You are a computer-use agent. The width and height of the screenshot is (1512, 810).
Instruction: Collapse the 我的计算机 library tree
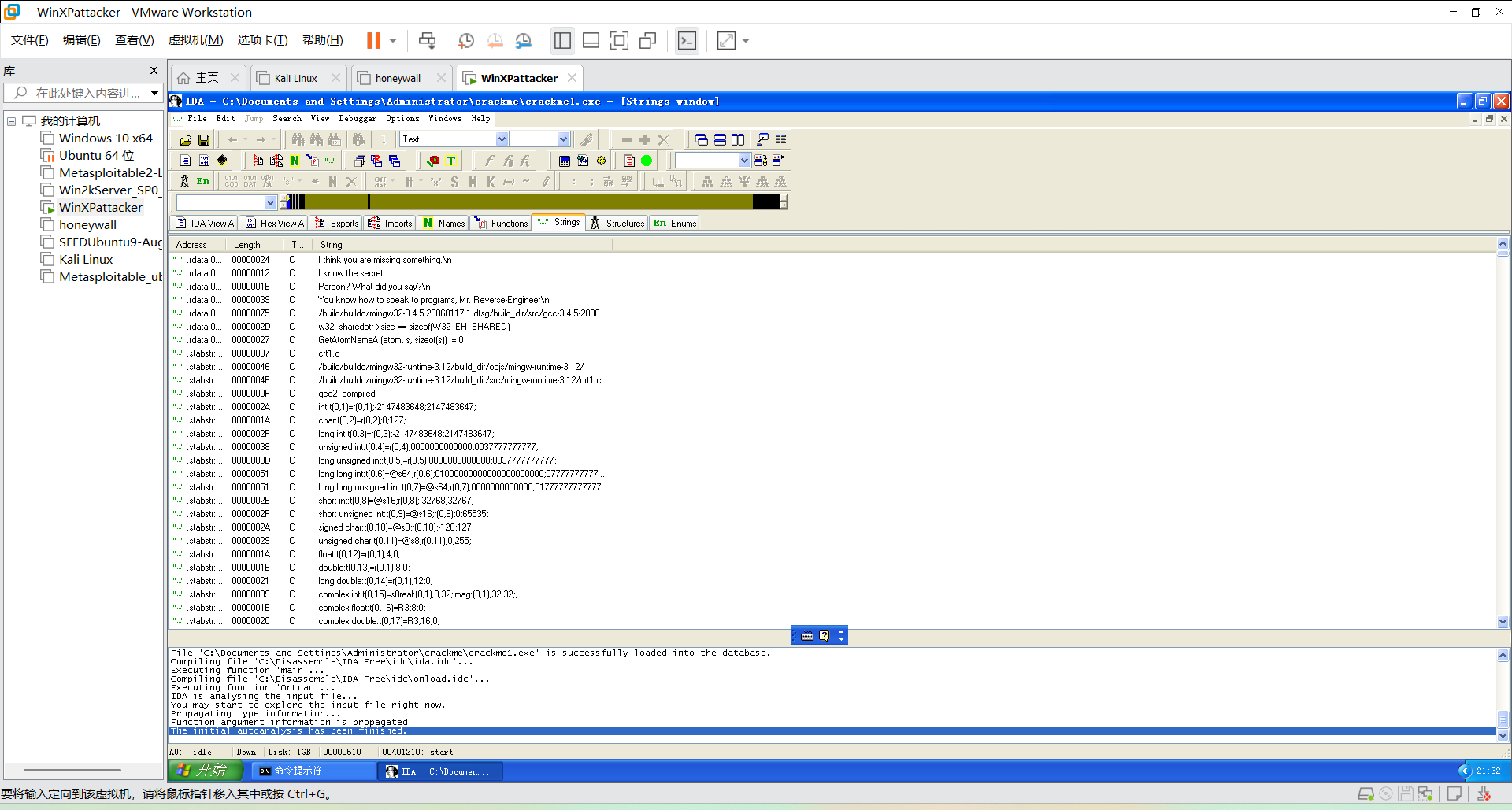(x=12, y=121)
